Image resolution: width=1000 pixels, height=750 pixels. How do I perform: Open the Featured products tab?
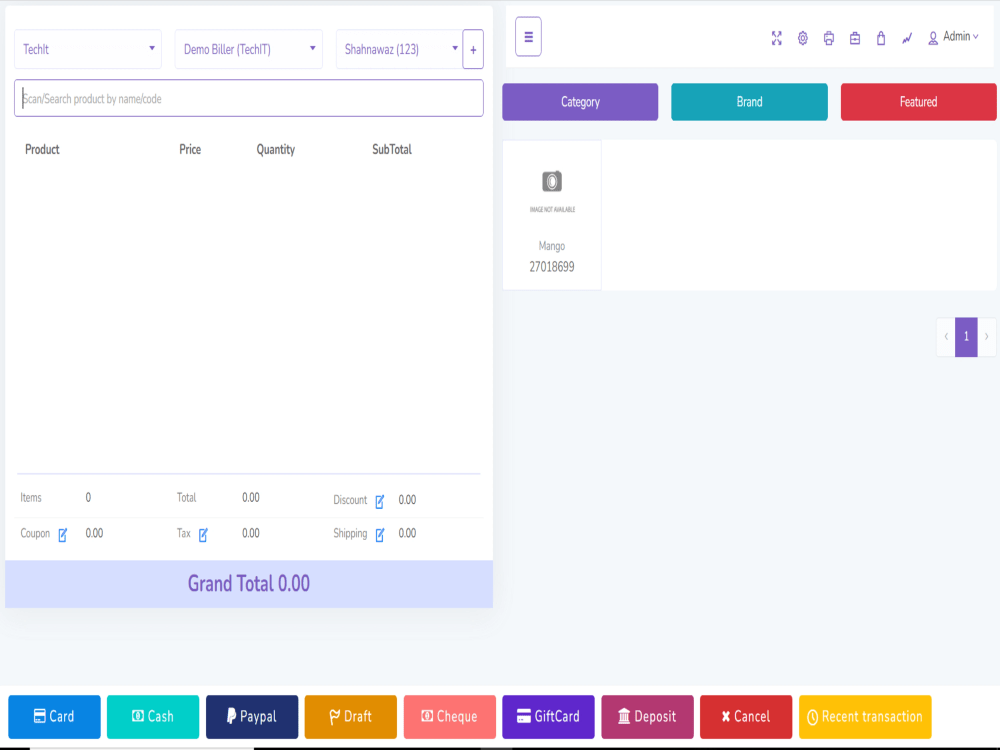918,101
